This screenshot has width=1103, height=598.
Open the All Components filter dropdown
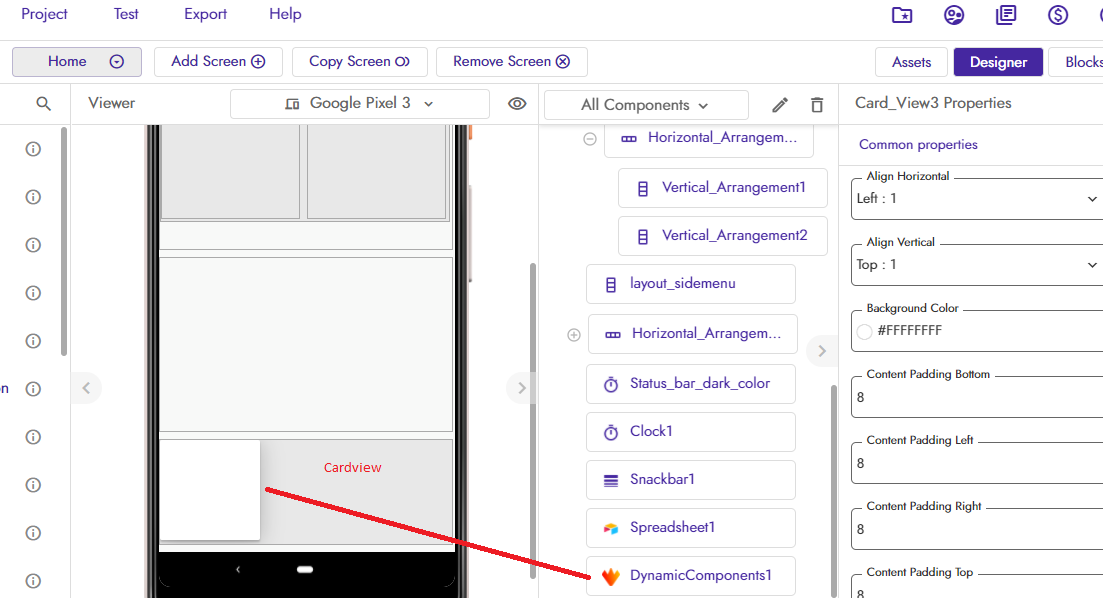645,105
